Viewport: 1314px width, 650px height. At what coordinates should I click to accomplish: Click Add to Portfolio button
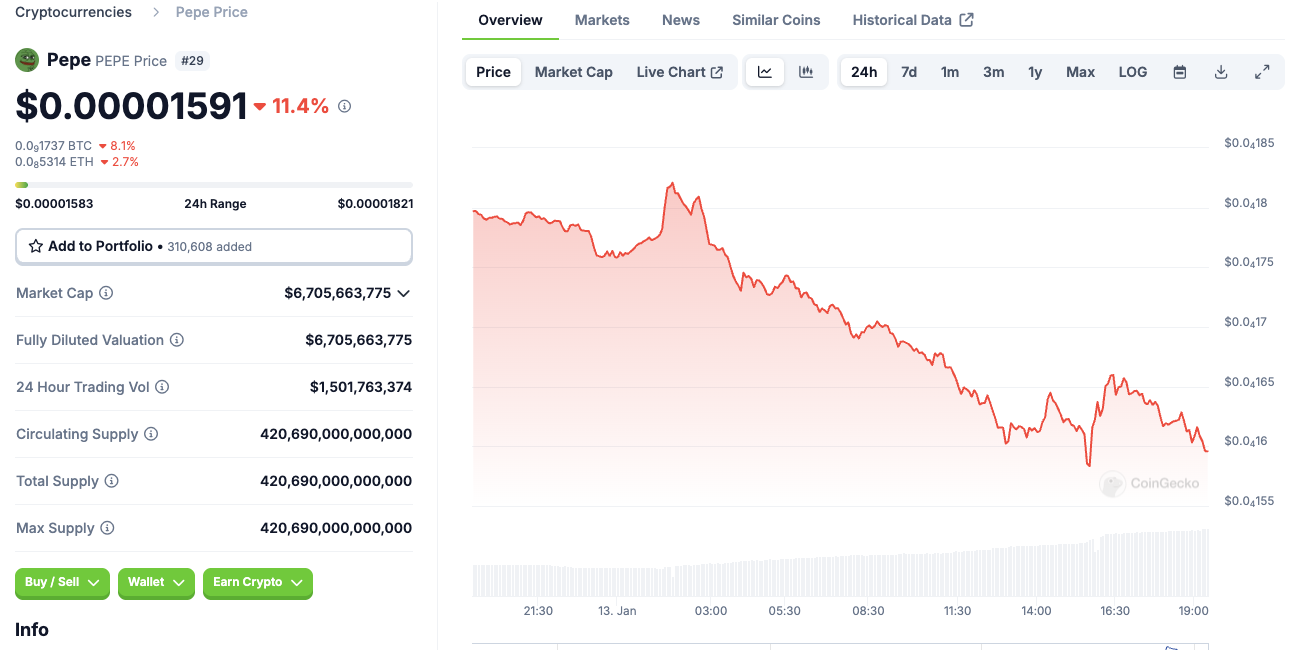click(214, 246)
